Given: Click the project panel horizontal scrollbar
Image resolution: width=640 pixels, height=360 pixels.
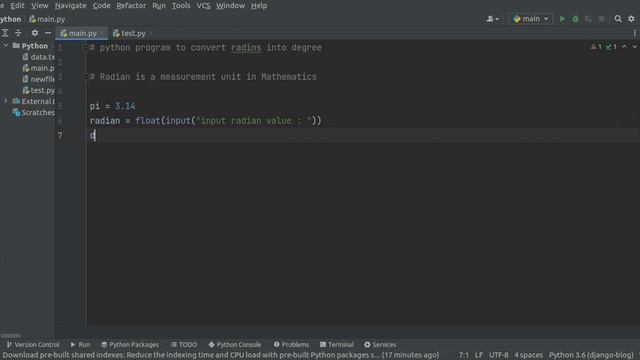Looking at the screenshot, I should (11, 336).
